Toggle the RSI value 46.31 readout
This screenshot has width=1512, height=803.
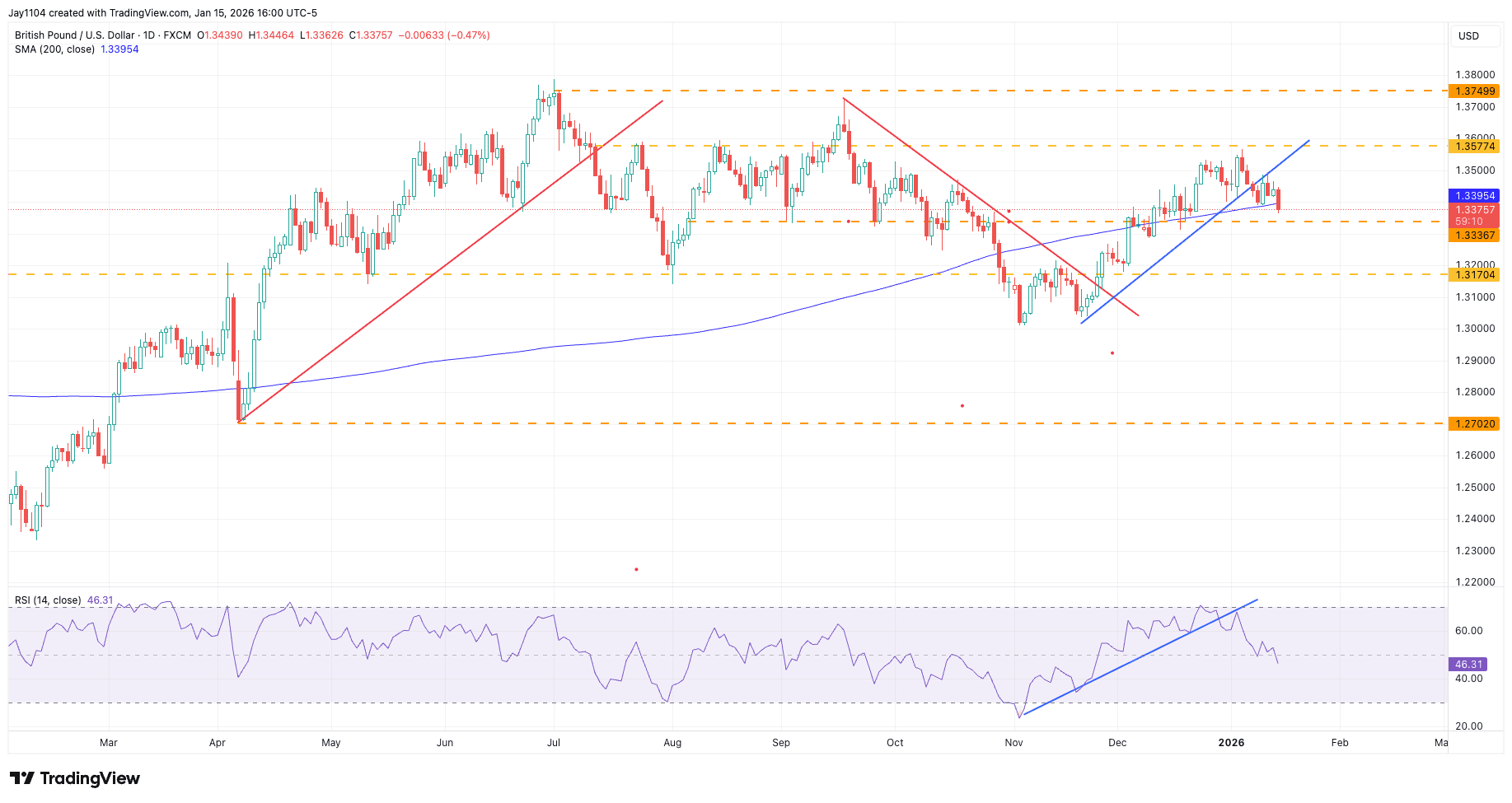pyautogui.click(x=100, y=600)
